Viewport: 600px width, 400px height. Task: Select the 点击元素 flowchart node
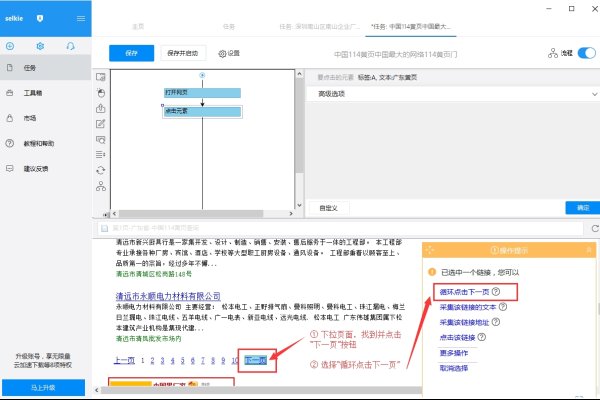click(x=202, y=111)
